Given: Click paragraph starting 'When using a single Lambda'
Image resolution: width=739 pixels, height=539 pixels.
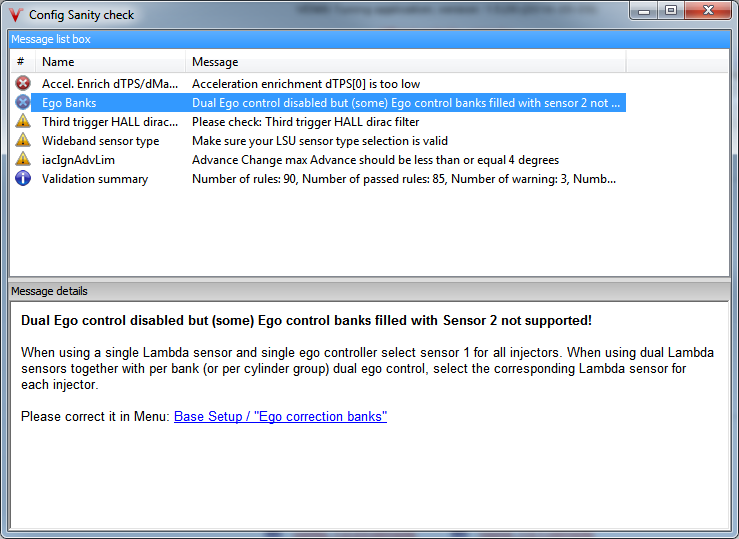Looking at the screenshot, I should [x=368, y=368].
